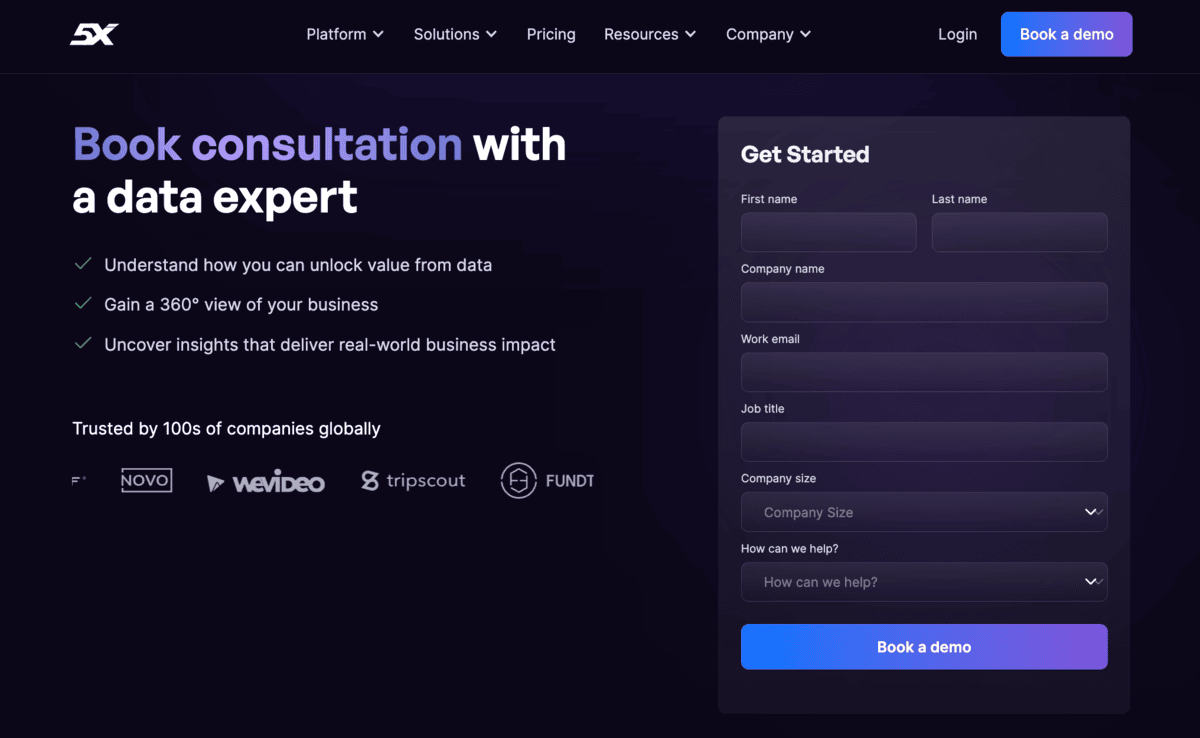Image resolution: width=1200 pixels, height=738 pixels.
Task: Click into the First name field
Action: pyautogui.click(x=828, y=232)
